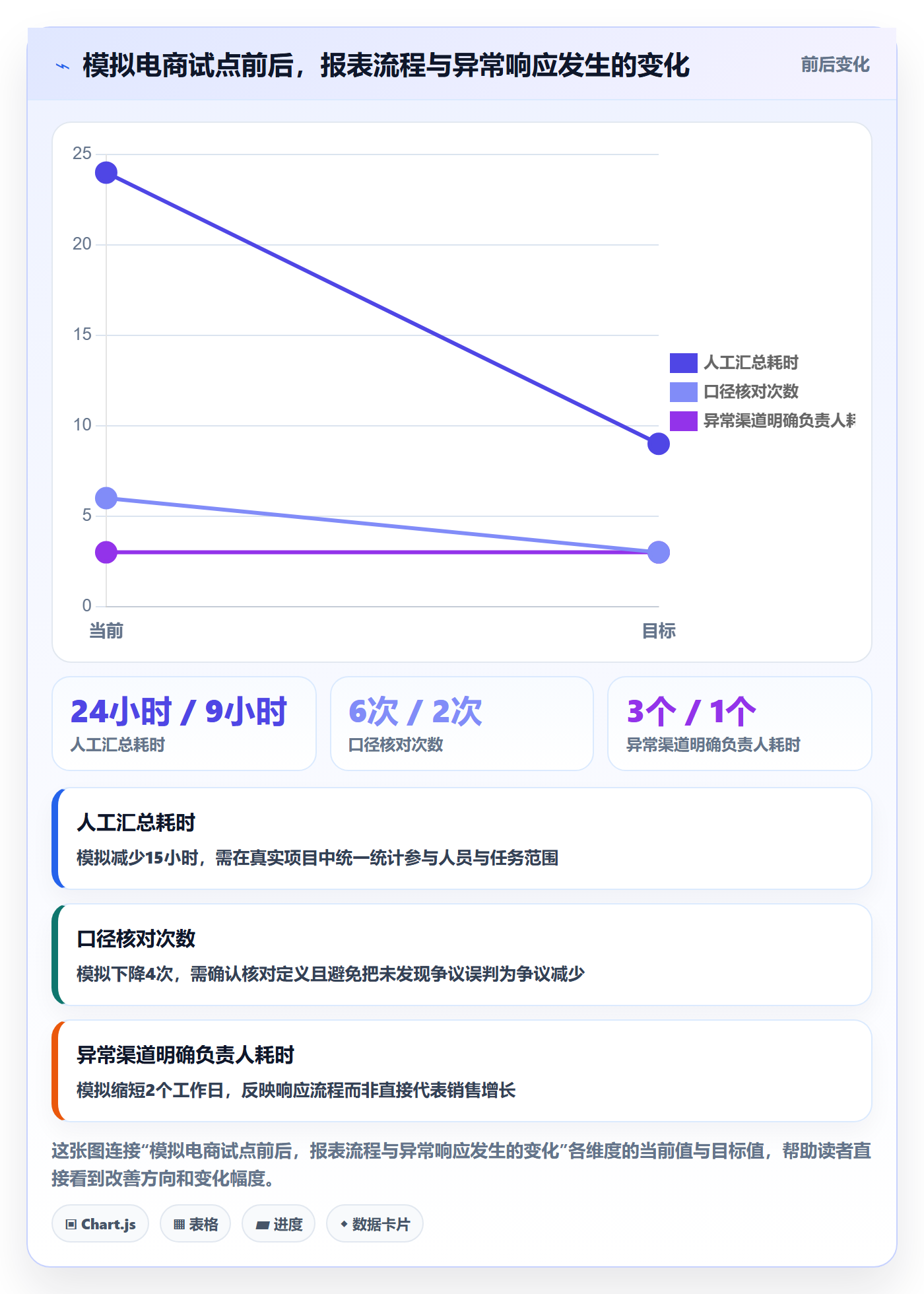Select the 数据卡片 tag

point(375,1224)
